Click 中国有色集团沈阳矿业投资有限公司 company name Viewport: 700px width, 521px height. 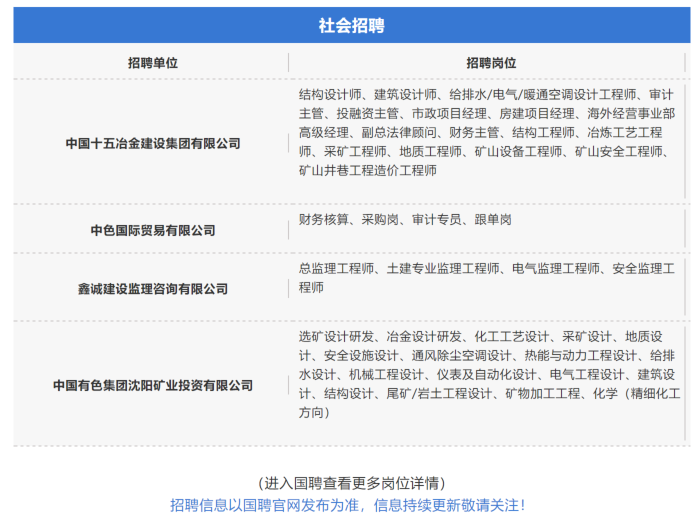click(153, 385)
